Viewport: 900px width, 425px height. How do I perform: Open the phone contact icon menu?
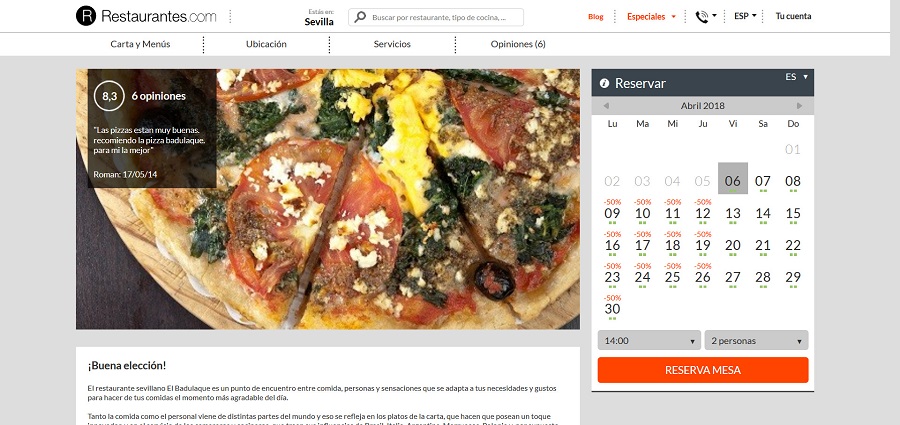pos(705,16)
